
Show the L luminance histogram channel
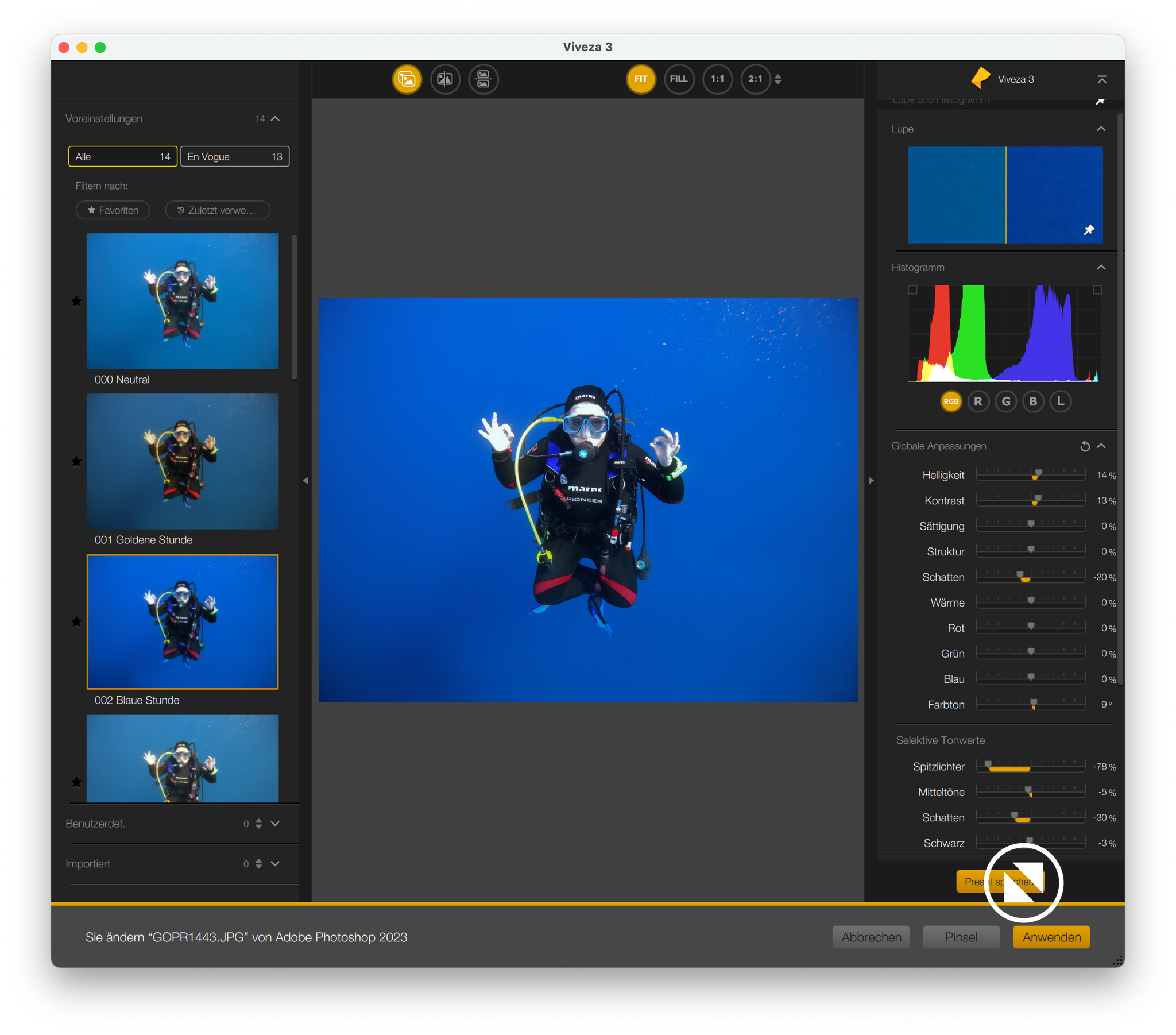1061,401
